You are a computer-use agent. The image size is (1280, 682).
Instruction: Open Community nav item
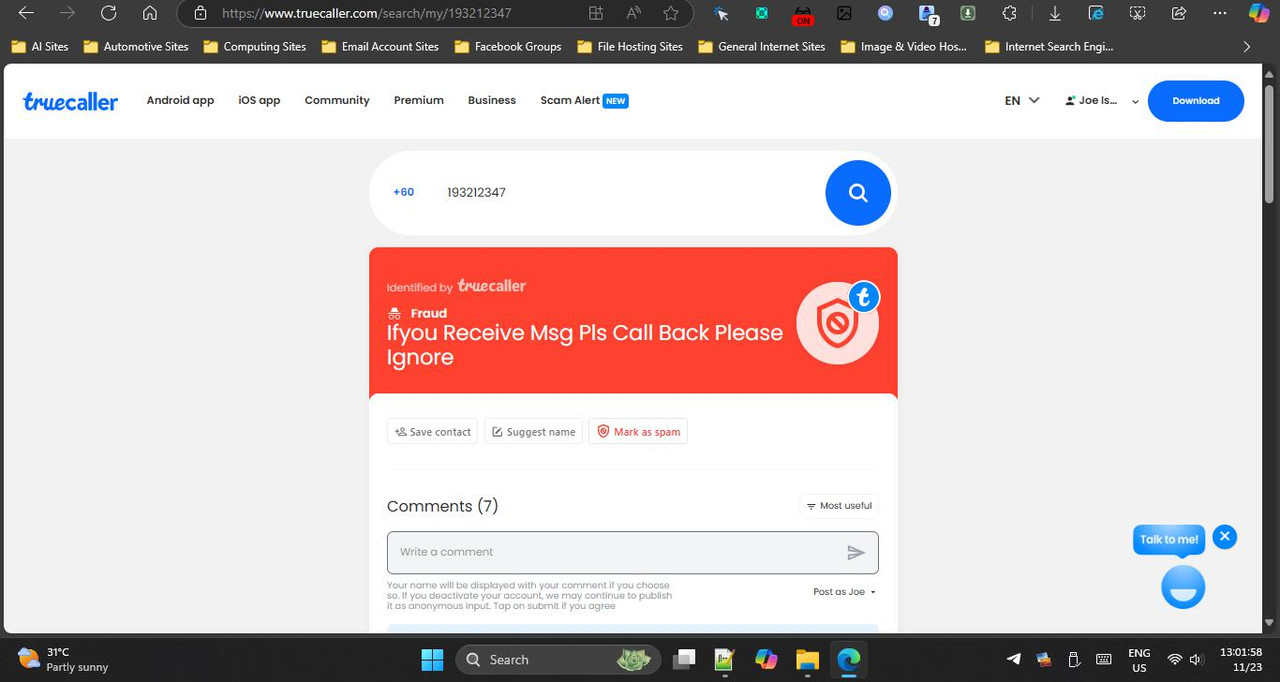tap(337, 101)
